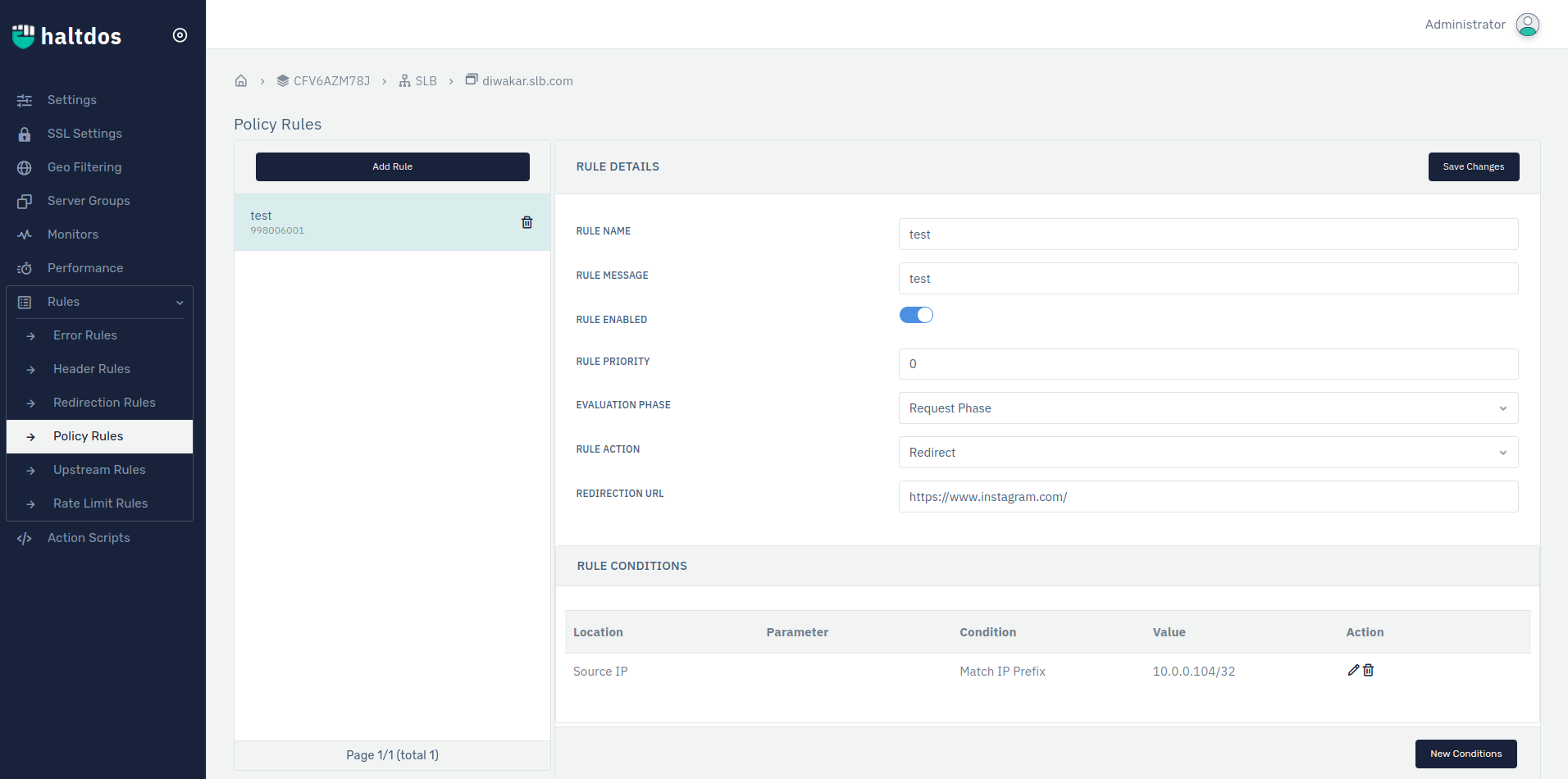This screenshot has width=1568, height=779.
Task: Collapse the Rules menu chevron
Action: pyautogui.click(x=180, y=303)
